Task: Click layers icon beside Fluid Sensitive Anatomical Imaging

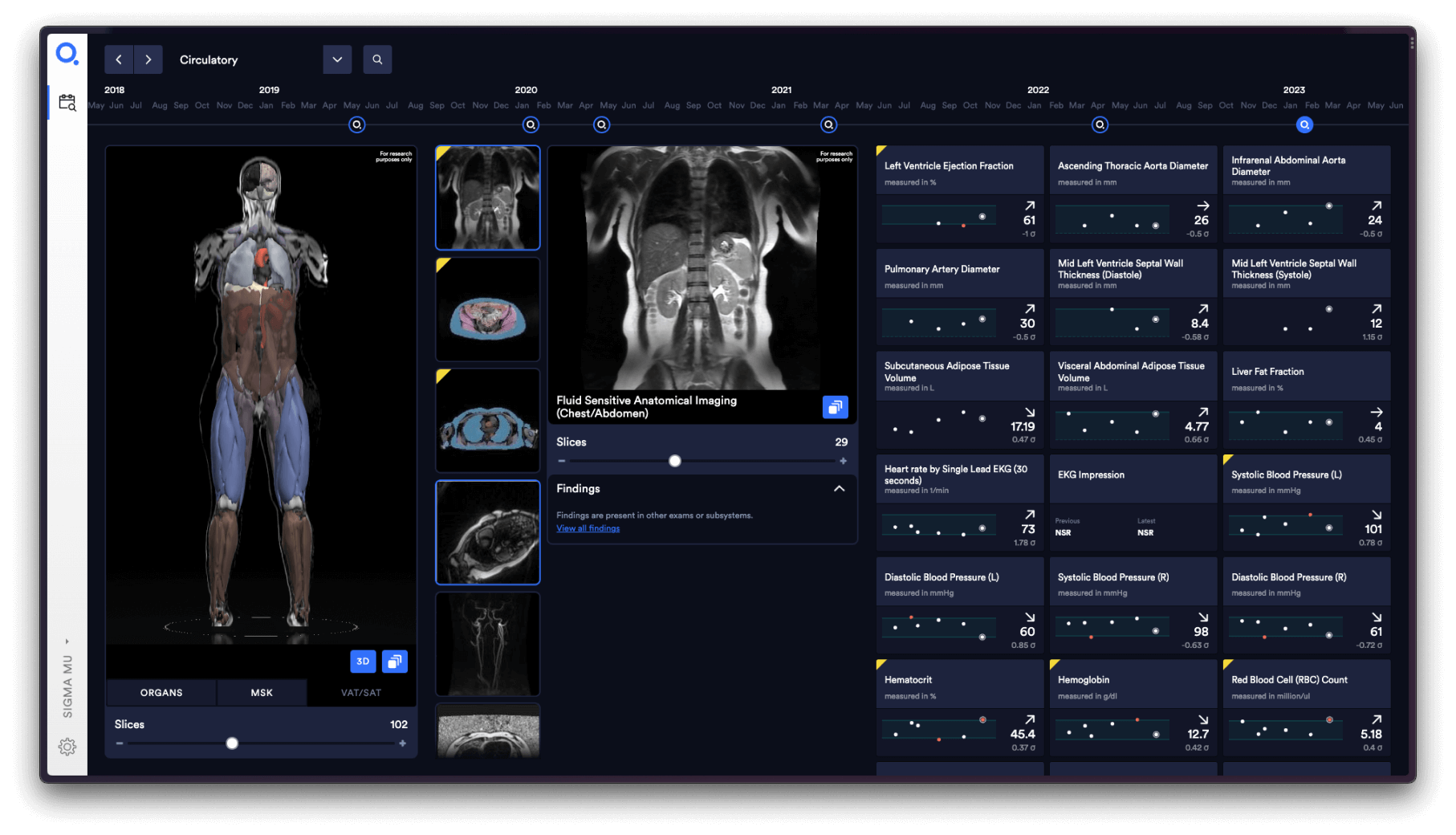Action: 836,407
